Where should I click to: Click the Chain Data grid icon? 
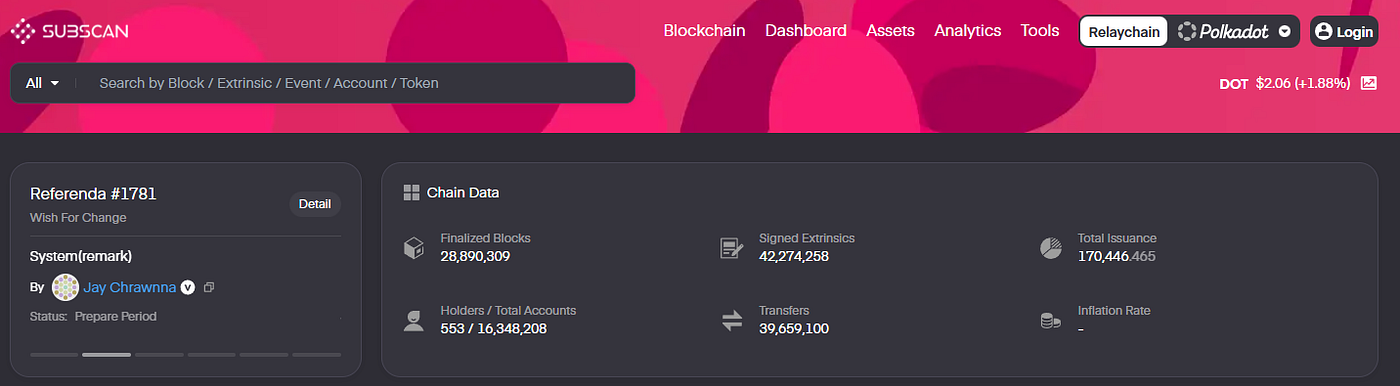click(411, 192)
